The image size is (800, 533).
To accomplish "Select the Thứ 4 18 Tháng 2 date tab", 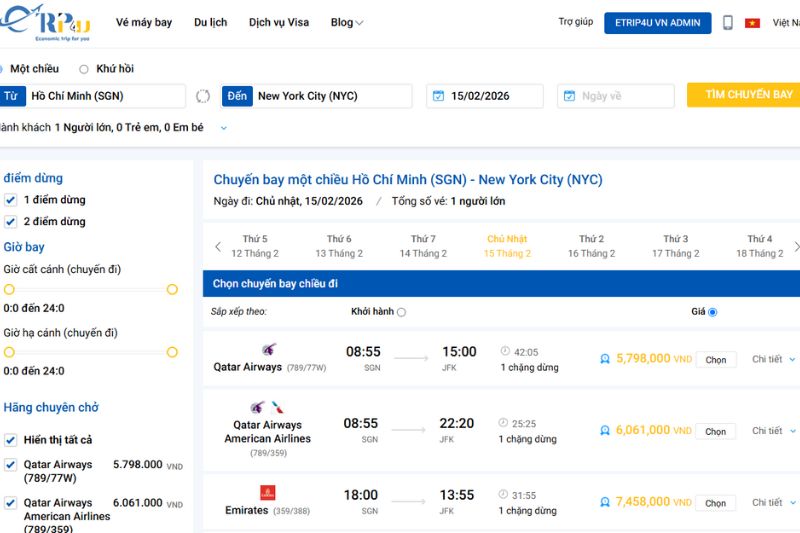I will 760,246.
